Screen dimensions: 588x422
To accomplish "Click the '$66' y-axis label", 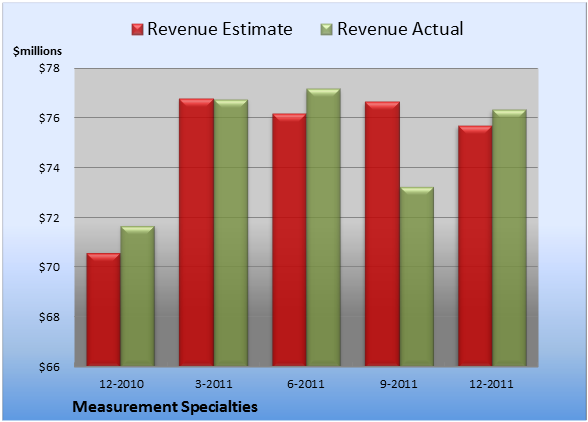I will click(49, 366).
